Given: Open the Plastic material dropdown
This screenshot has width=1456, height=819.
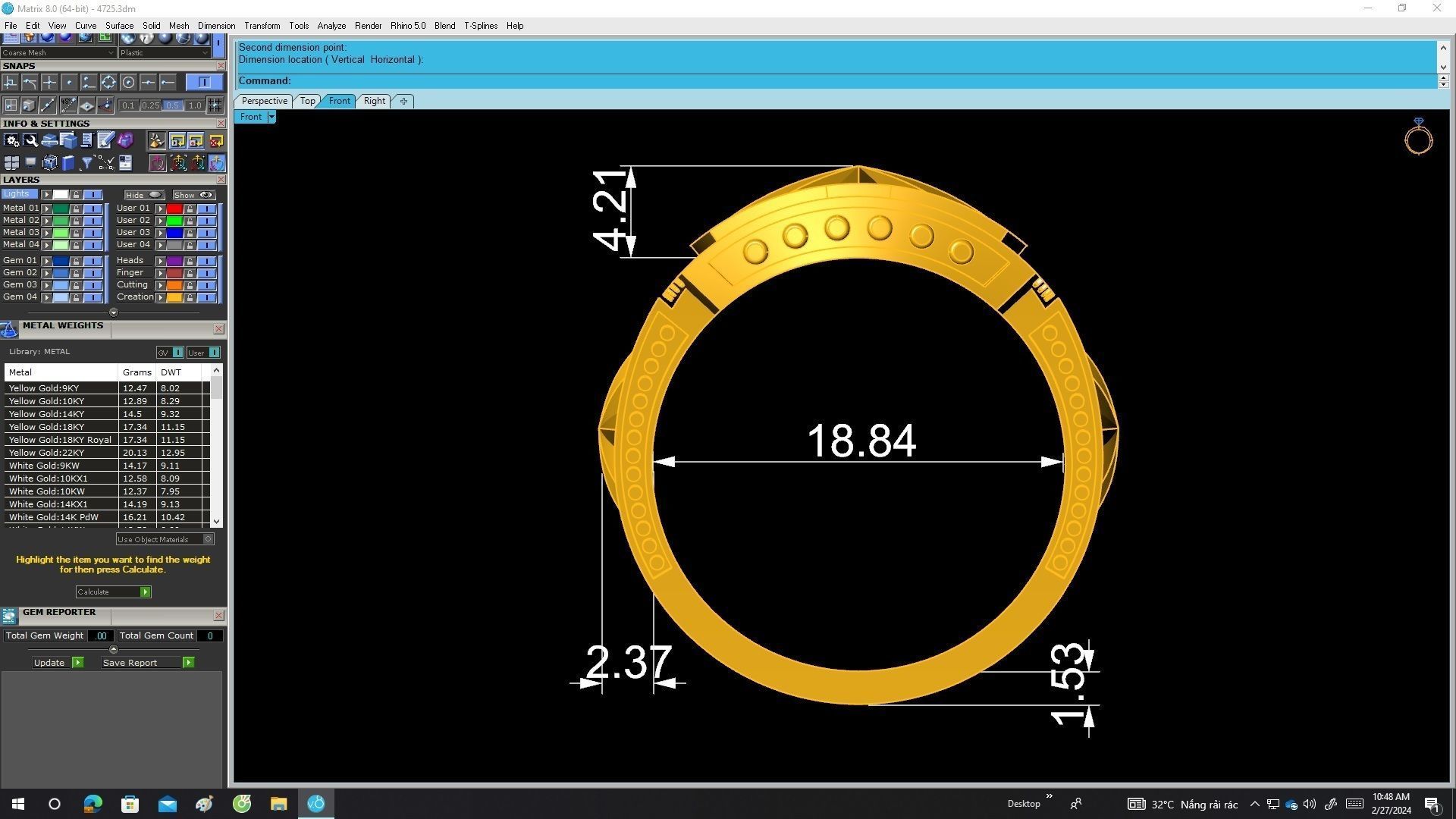Looking at the screenshot, I should 205,53.
